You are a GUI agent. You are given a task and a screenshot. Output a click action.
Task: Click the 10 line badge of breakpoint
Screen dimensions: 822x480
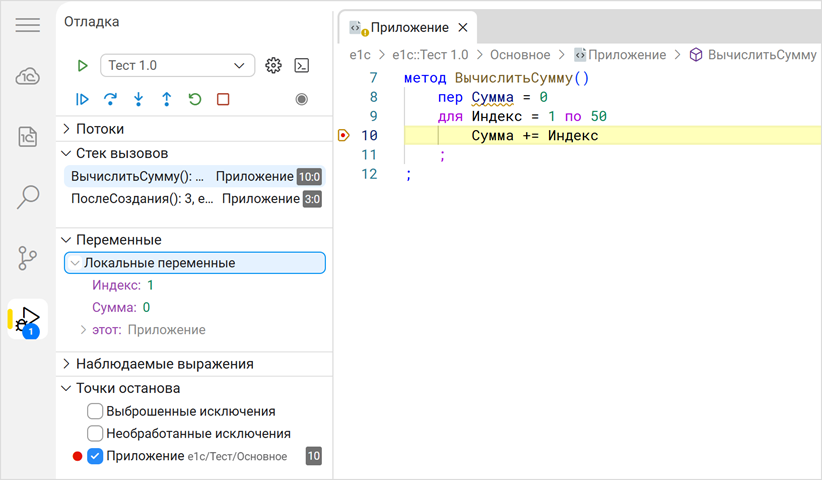coord(313,456)
